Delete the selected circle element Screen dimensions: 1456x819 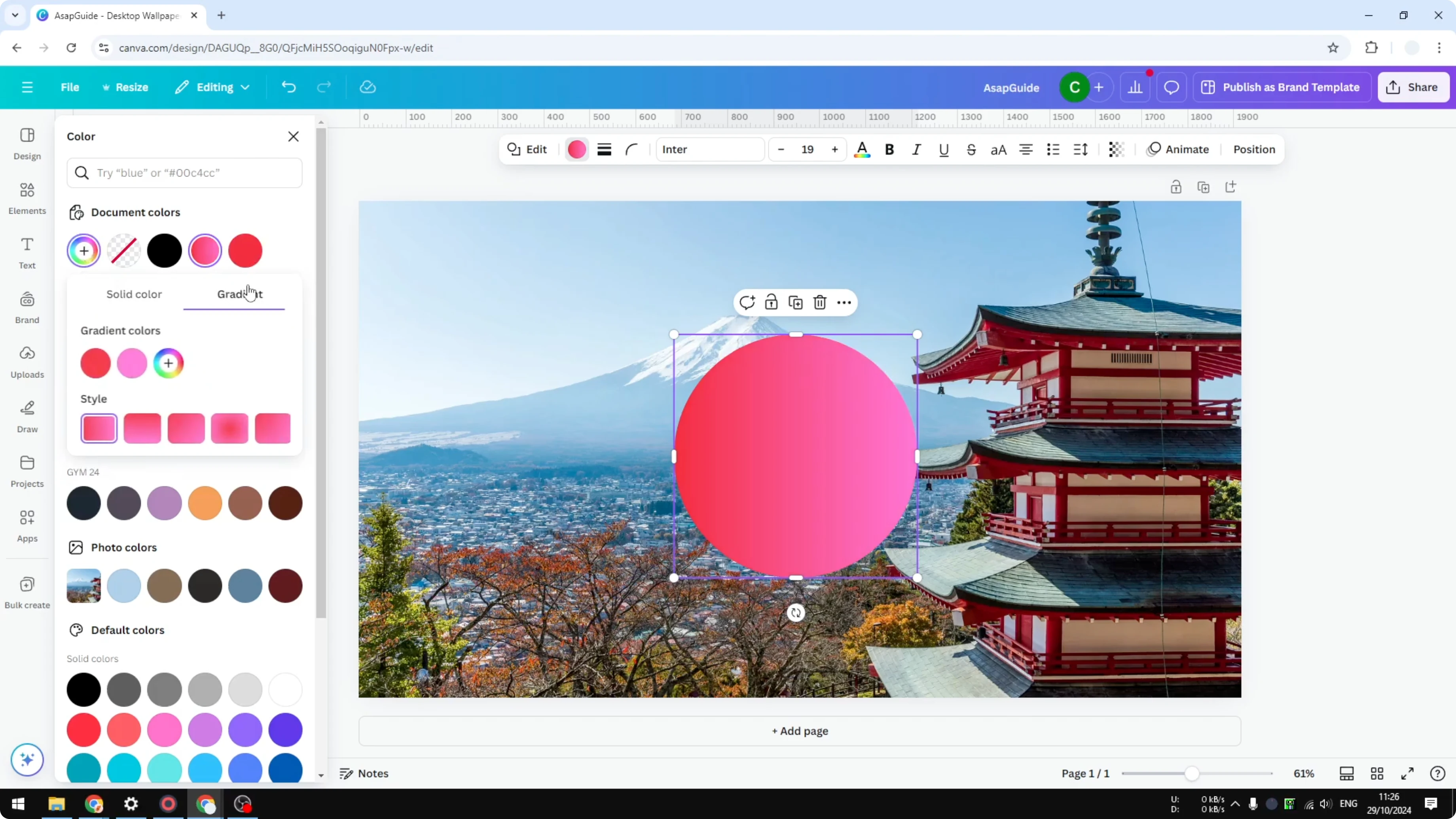coord(819,302)
